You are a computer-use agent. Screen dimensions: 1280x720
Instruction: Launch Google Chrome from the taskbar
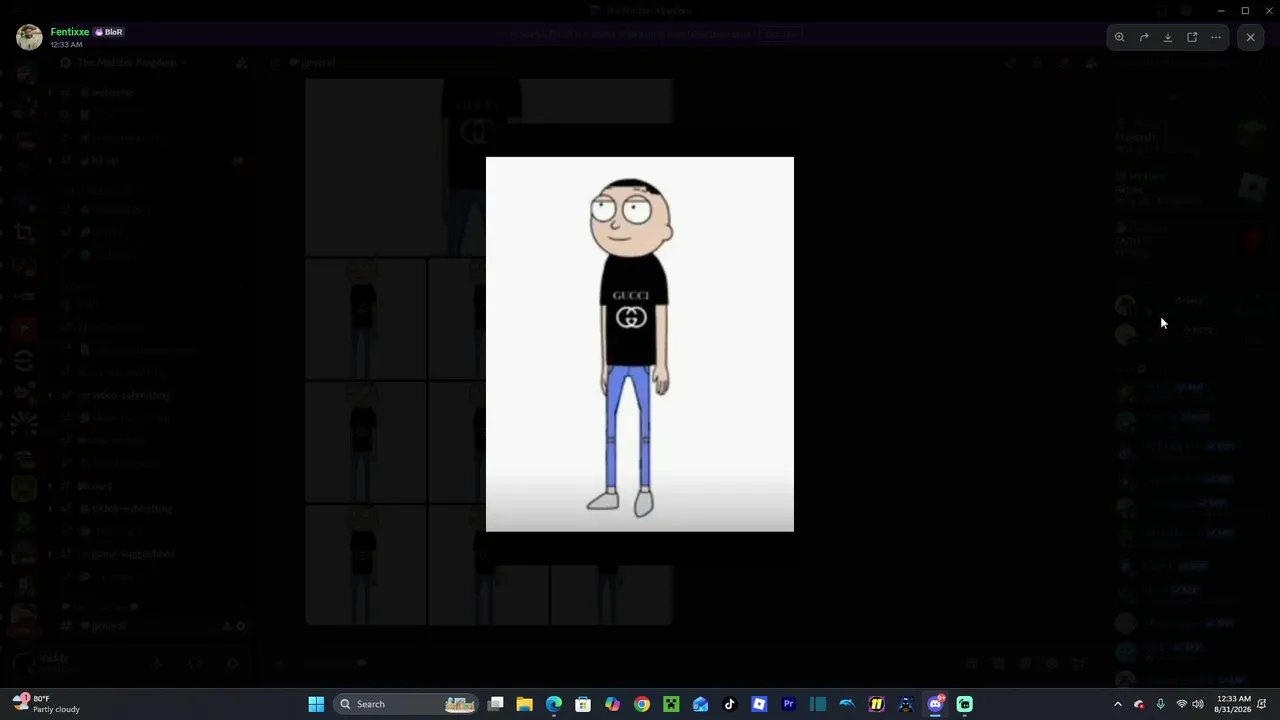tap(642, 704)
